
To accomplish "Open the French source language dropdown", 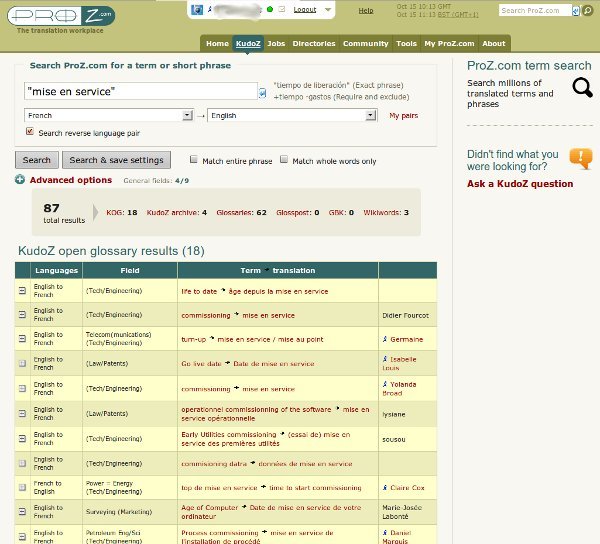I will tap(108, 115).
